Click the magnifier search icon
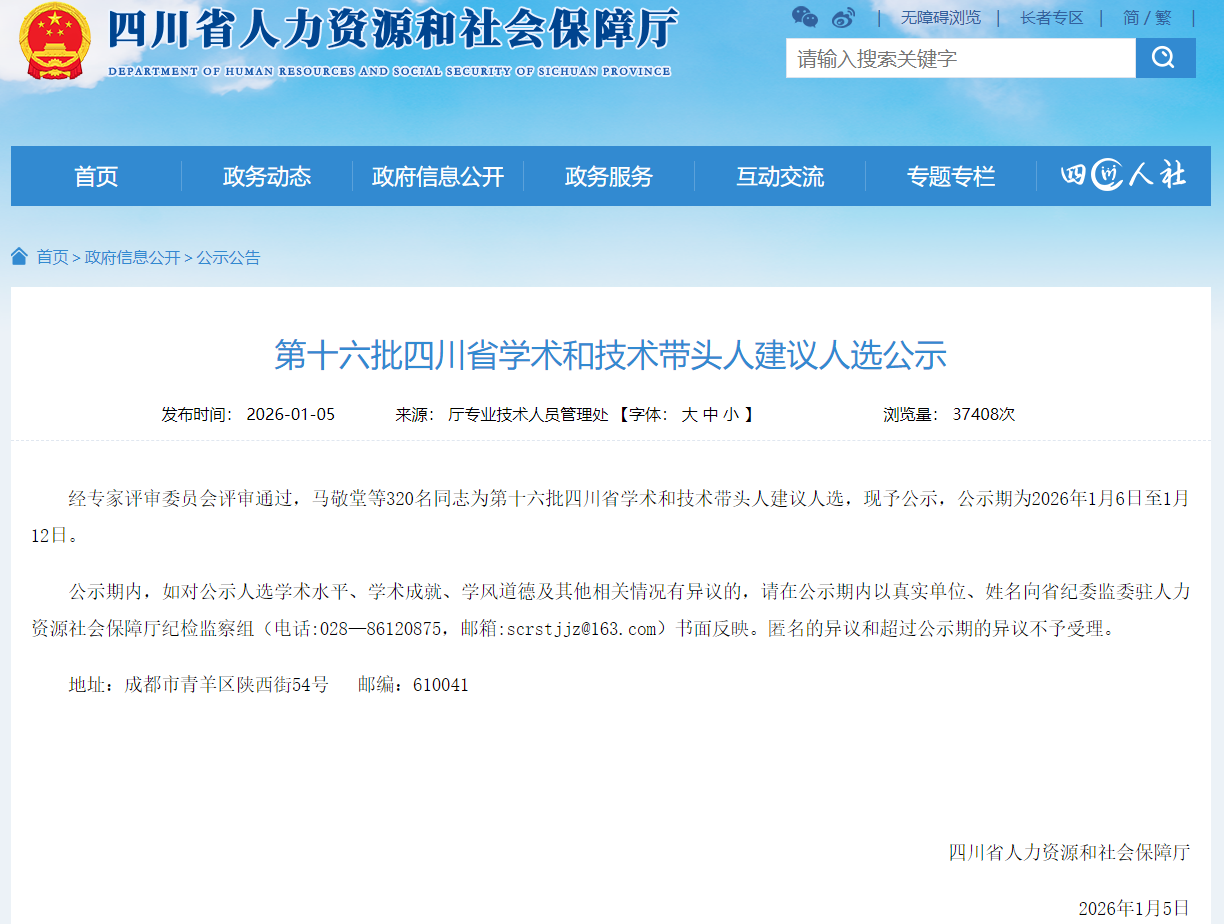Viewport: 1224px width, 924px height. 1165,58
